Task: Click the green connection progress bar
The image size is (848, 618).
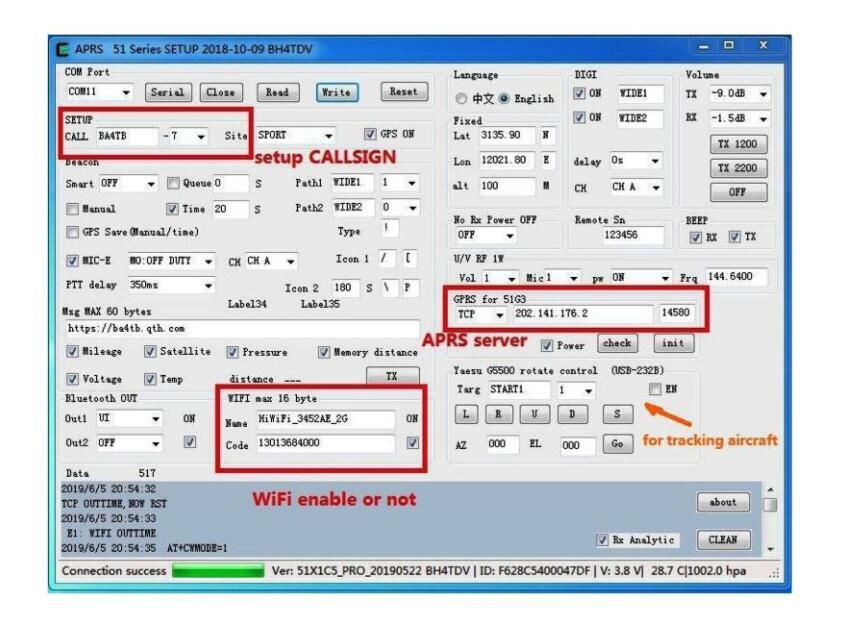Action: (218, 571)
